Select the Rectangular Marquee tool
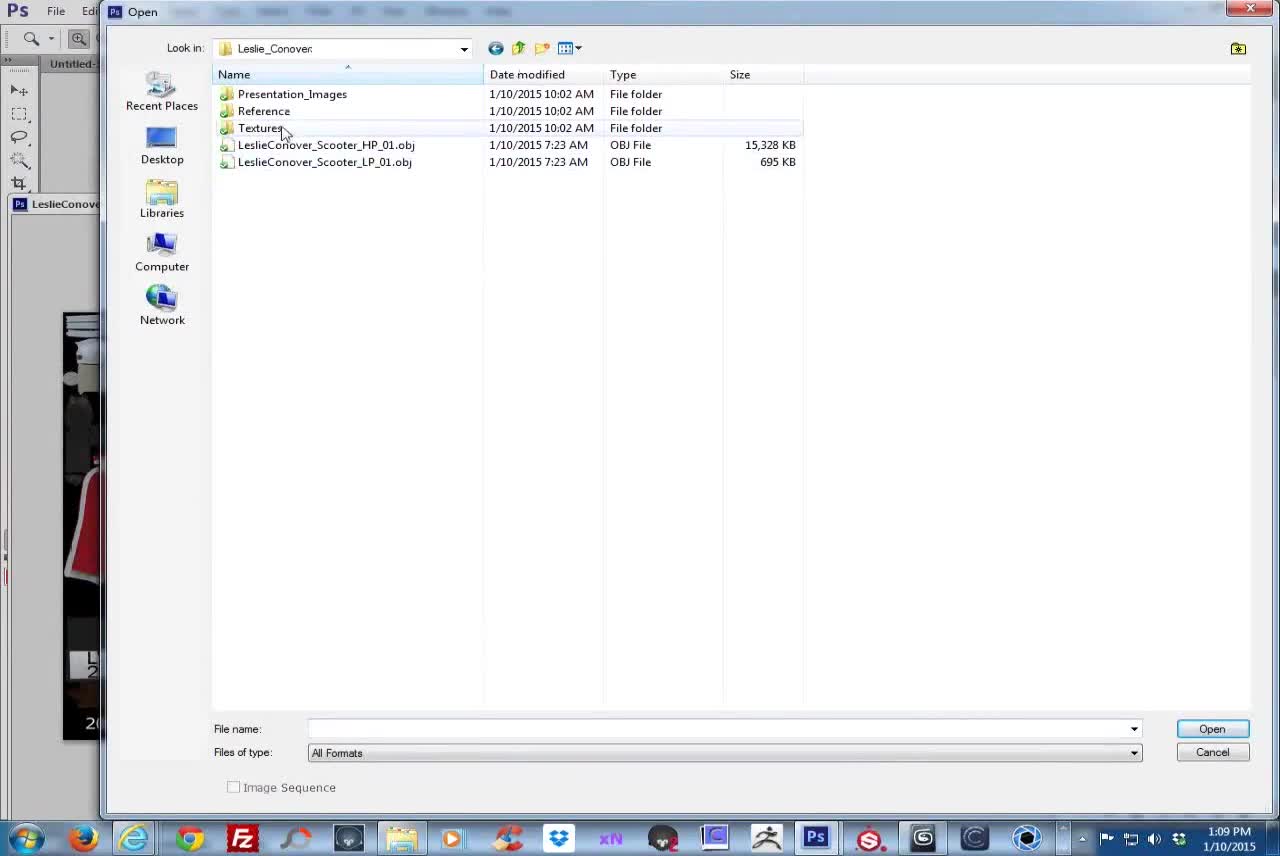Image resolution: width=1280 pixels, height=856 pixels. click(x=19, y=114)
